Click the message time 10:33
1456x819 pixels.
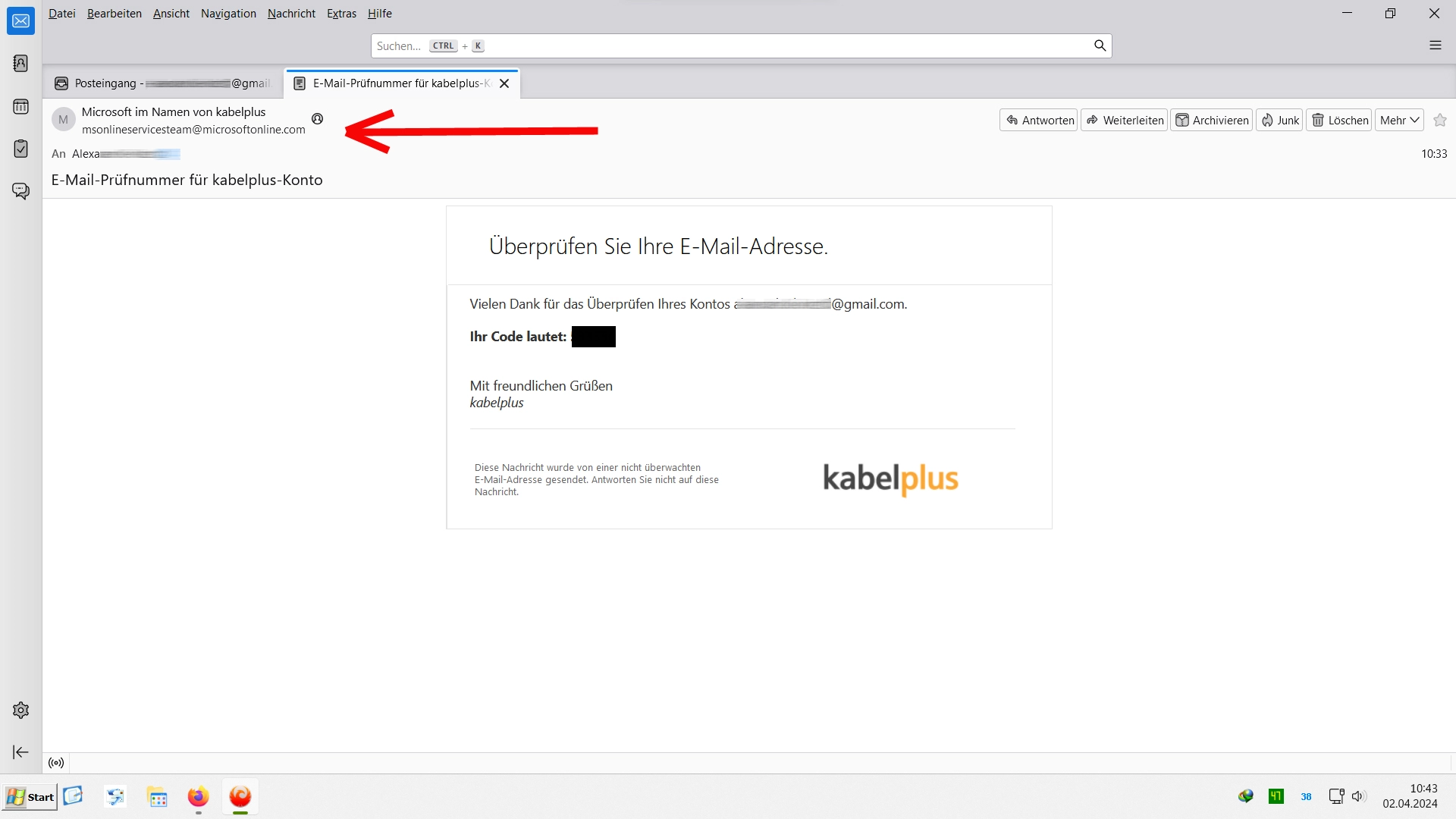(x=1434, y=154)
